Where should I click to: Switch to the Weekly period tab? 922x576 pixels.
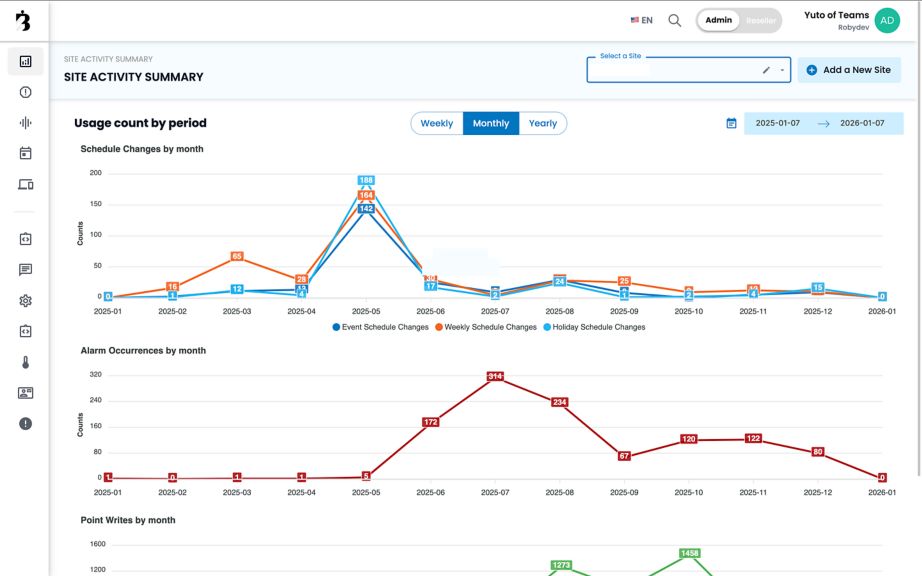(x=436, y=123)
